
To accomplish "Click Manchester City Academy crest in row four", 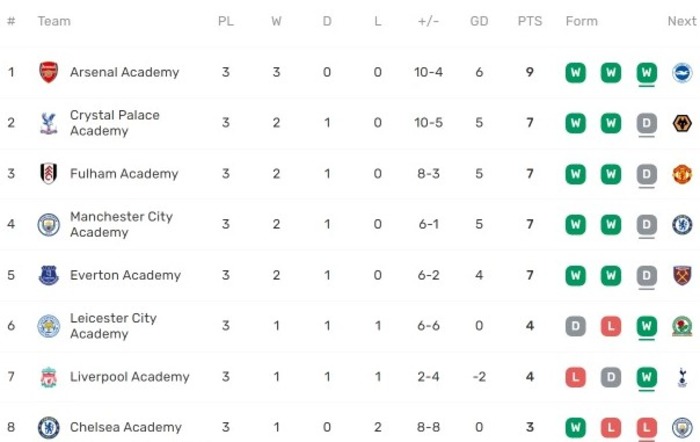I will click(49, 224).
